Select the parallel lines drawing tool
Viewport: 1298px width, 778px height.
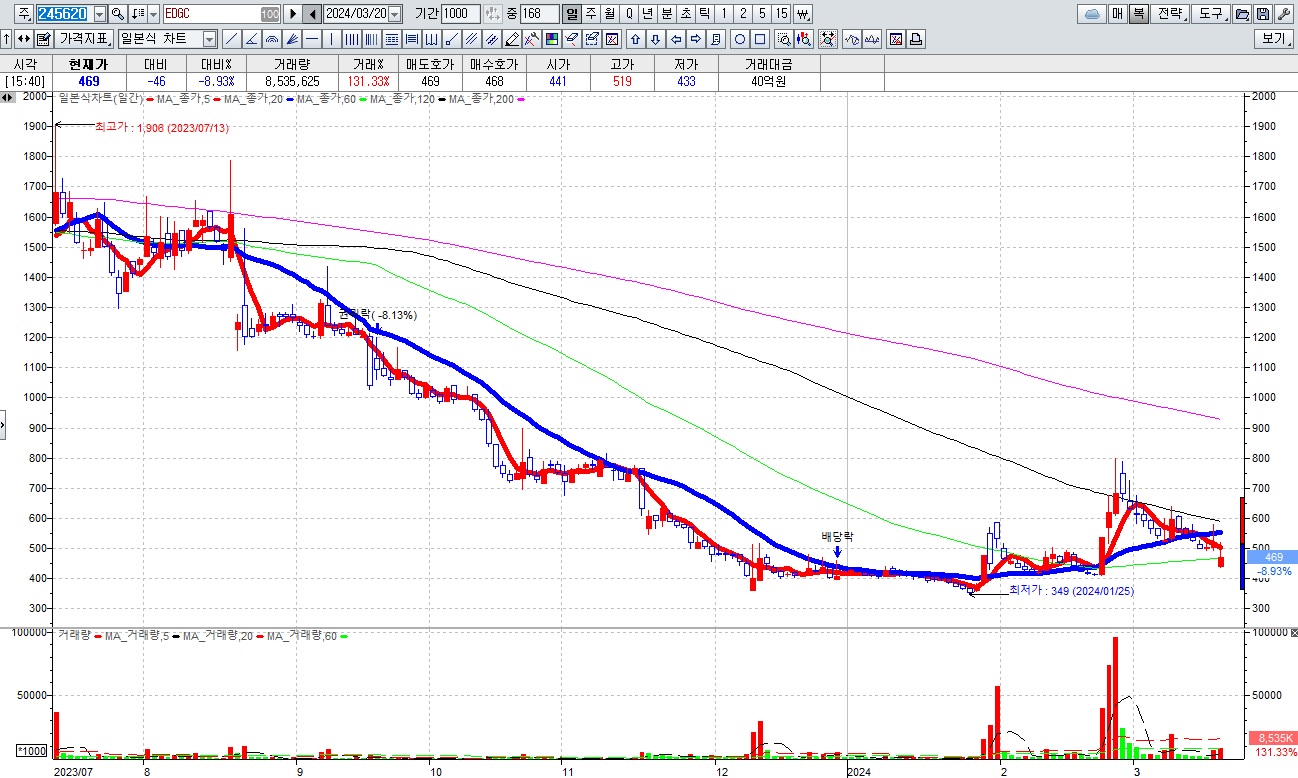coord(470,39)
